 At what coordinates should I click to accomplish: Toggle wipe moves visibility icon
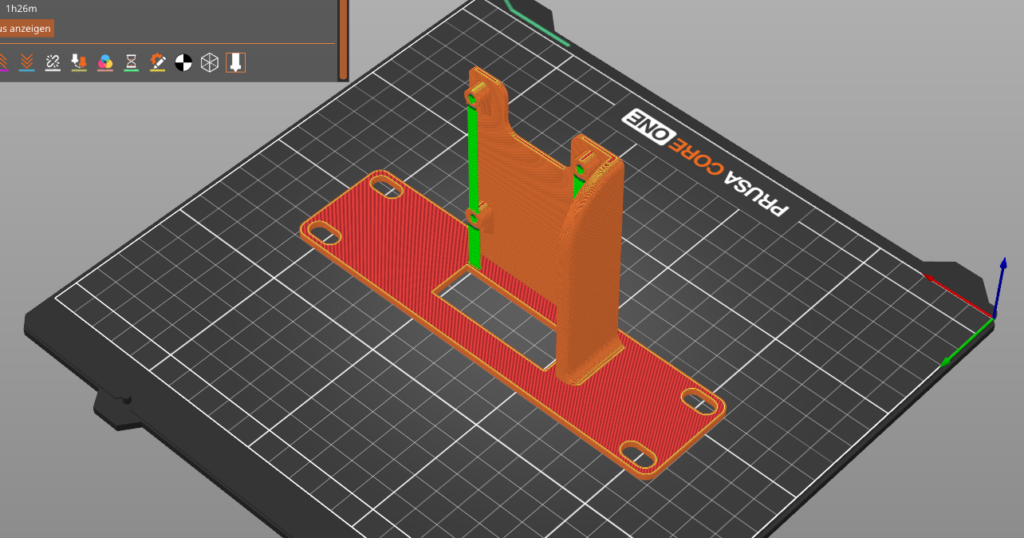(27, 63)
